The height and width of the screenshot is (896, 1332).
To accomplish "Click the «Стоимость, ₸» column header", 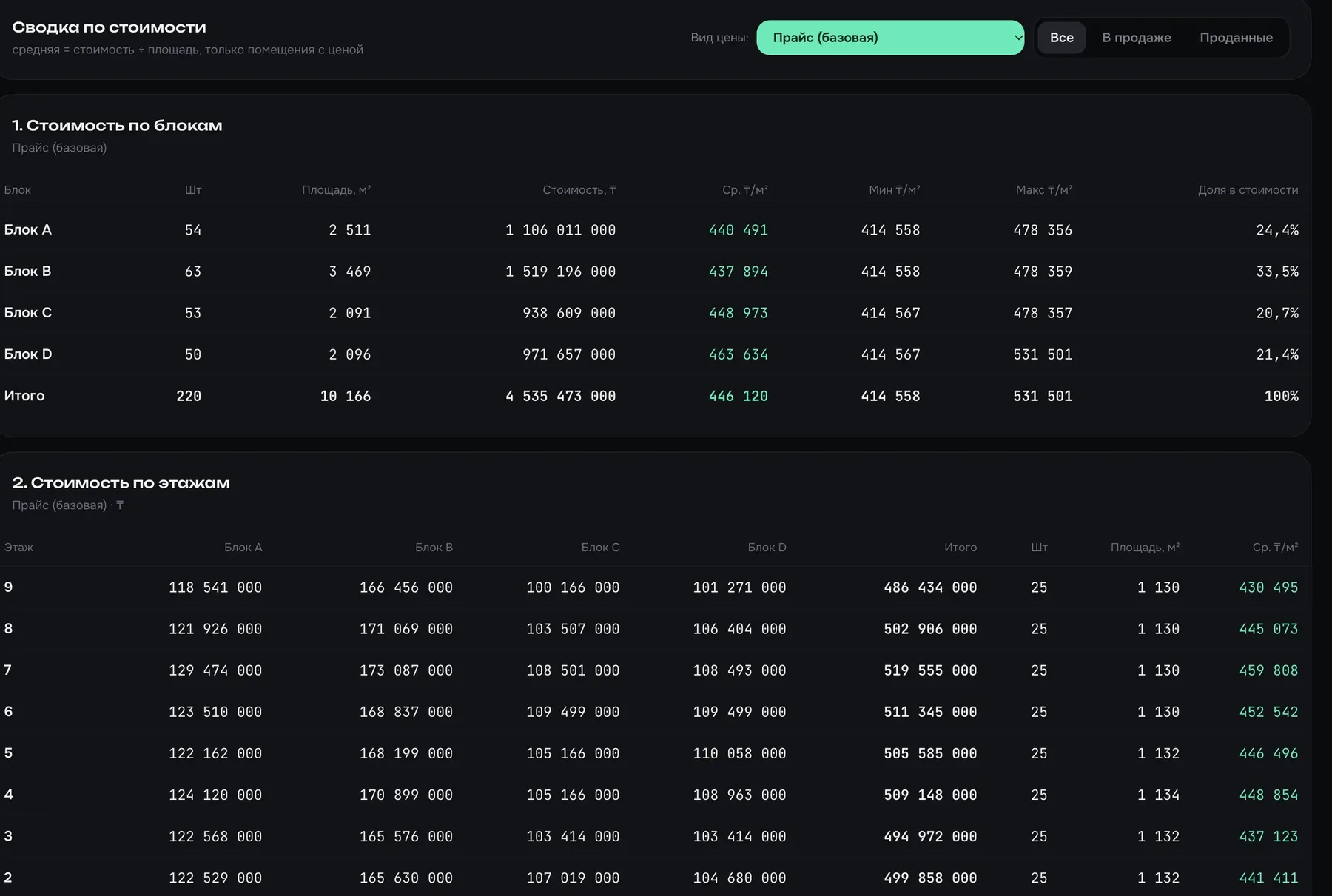I will coord(579,190).
